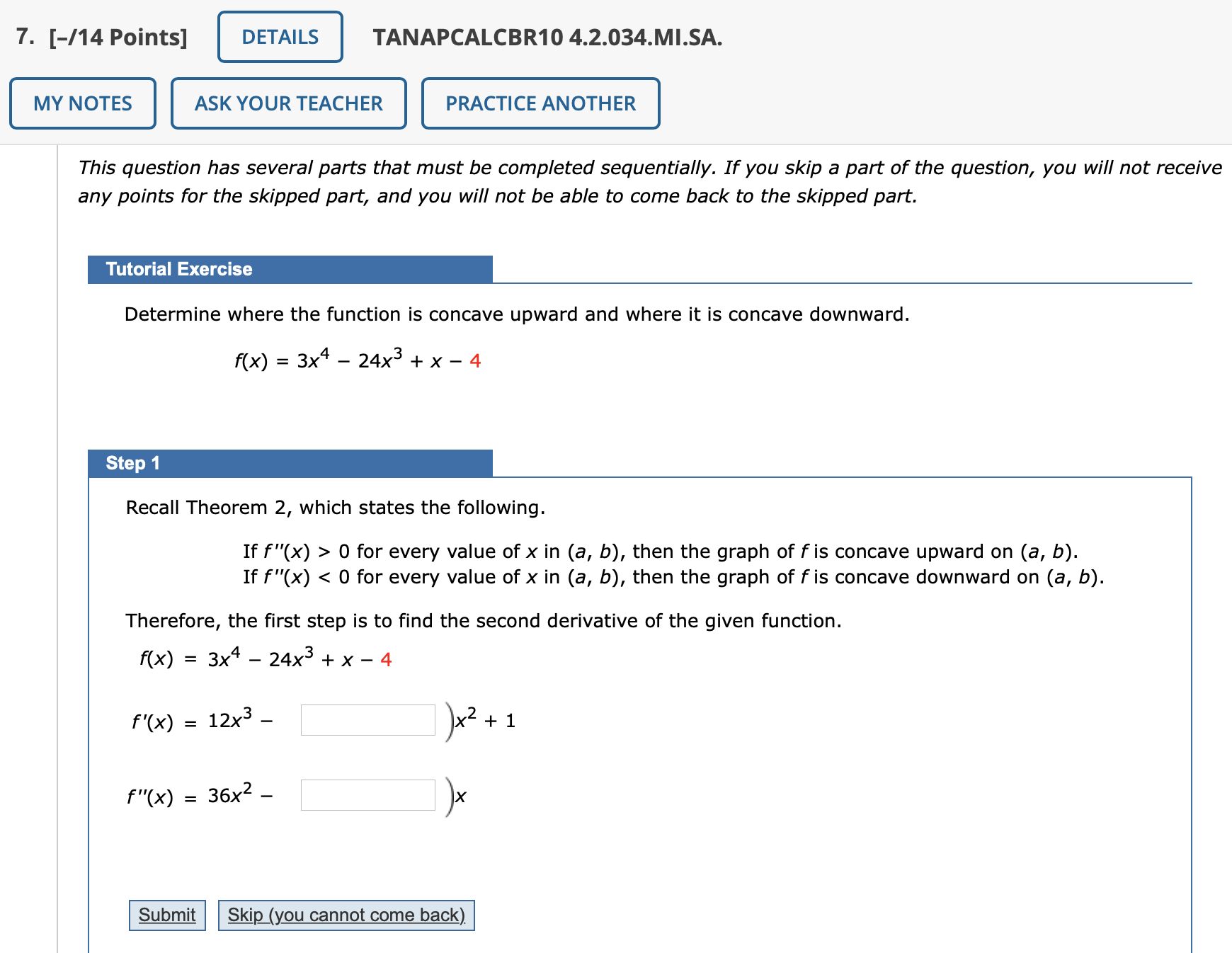Click the question number 7
Image resolution: width=1232 pixels, height=953 pixels.
point(24,37)
